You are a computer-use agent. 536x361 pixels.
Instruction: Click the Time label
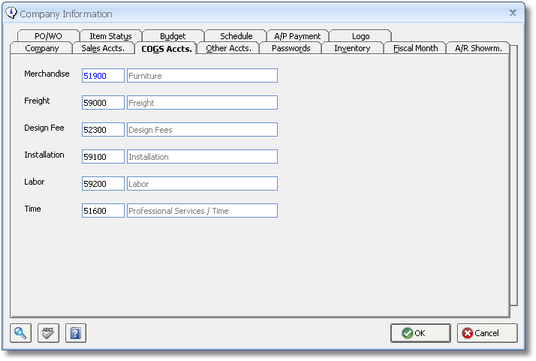(32, 209)
